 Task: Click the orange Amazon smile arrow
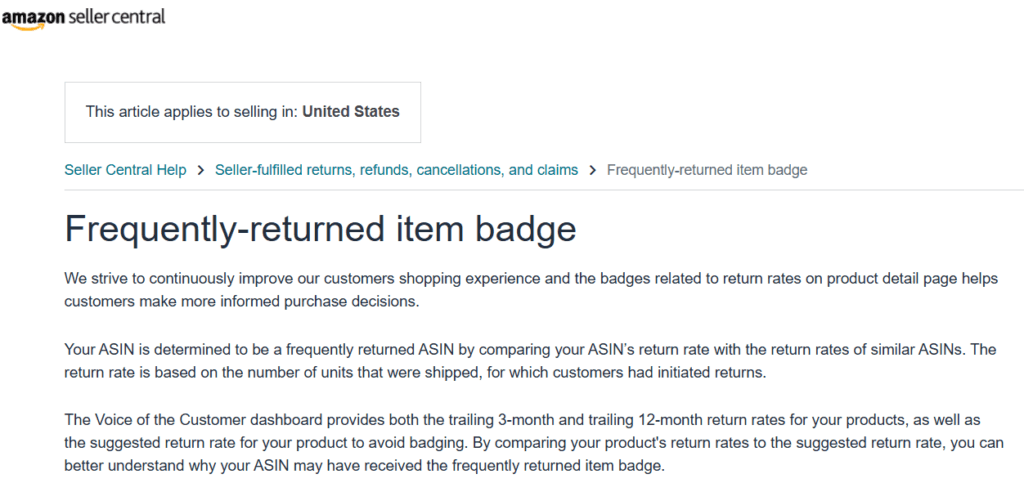click(29, 25)
